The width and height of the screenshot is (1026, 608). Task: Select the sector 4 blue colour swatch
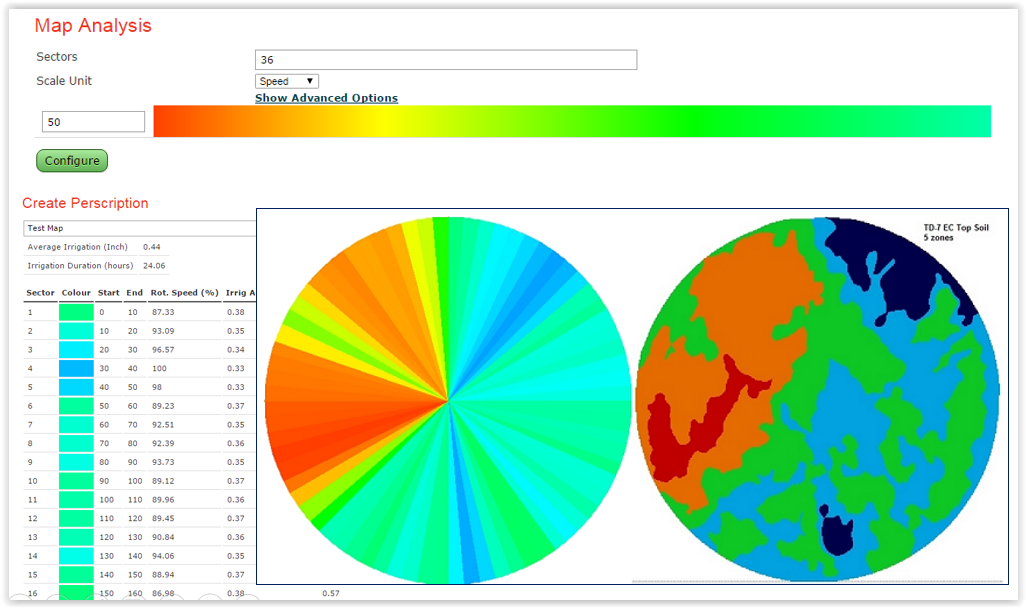[x=77, y=368]
